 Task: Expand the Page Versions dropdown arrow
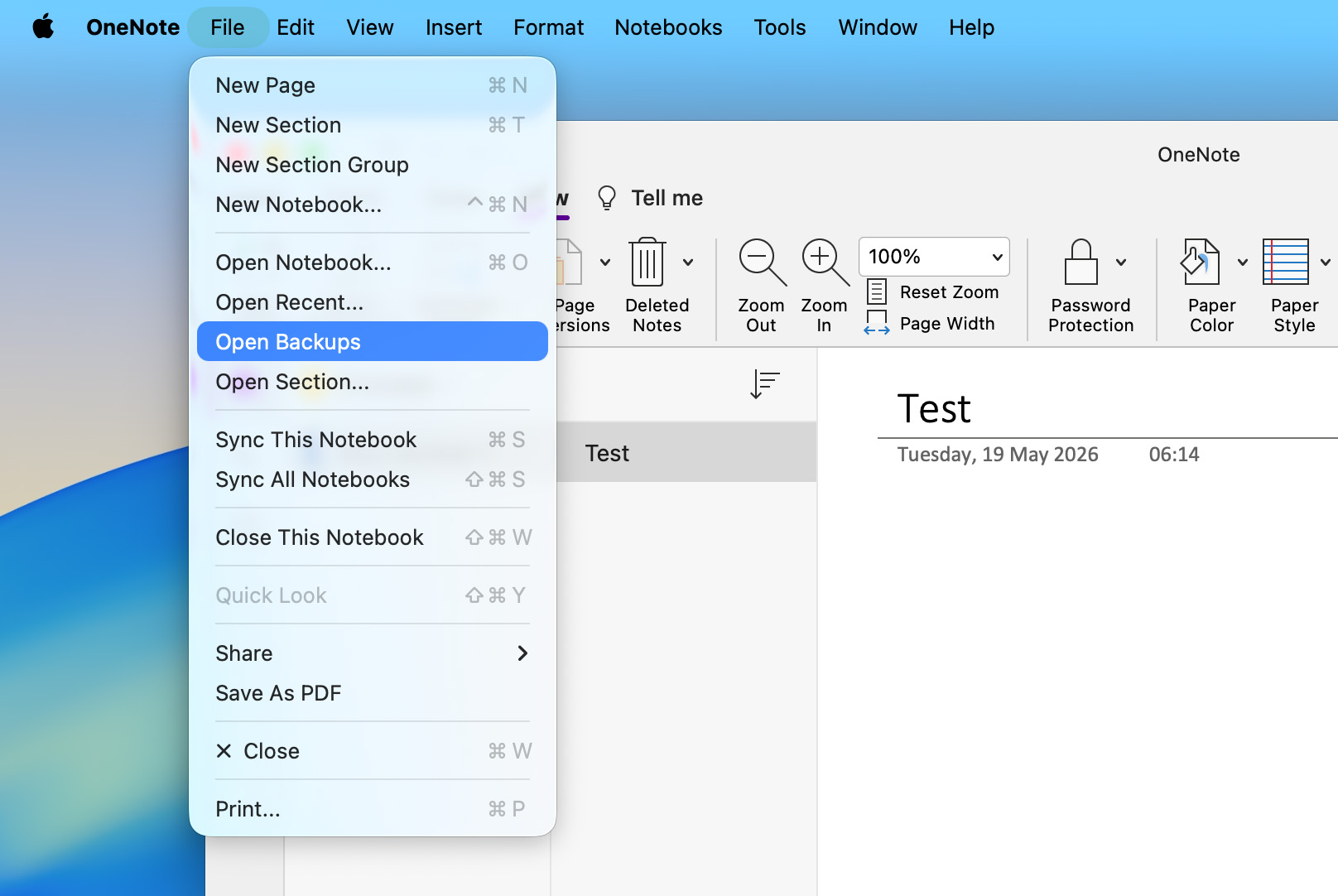605,263
